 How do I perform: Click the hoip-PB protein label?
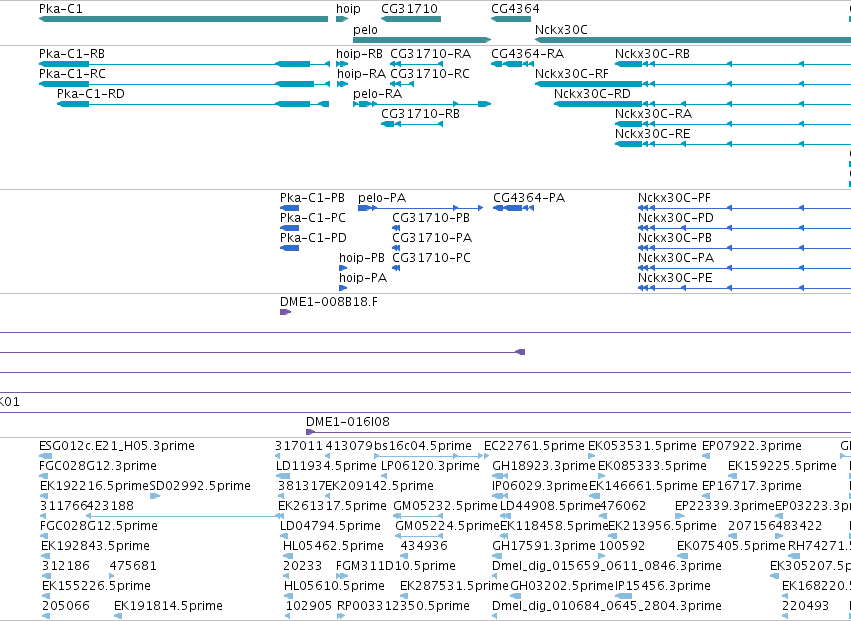point(362,258)
